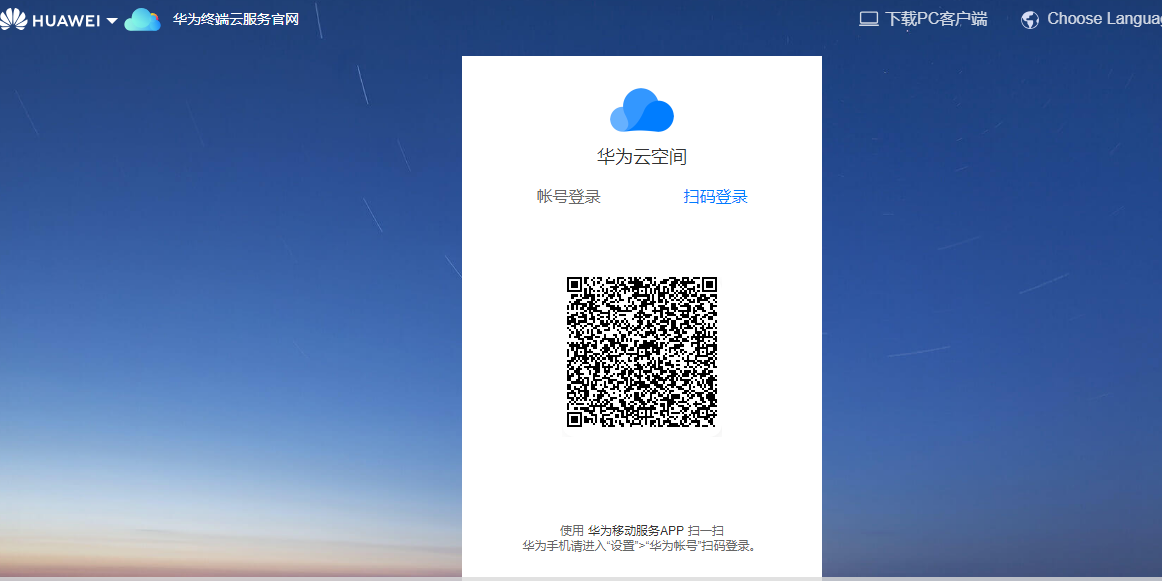Screen dimensions: 1162x581
Task: Select the 扫码登录 tab
Action: point(715,196)
